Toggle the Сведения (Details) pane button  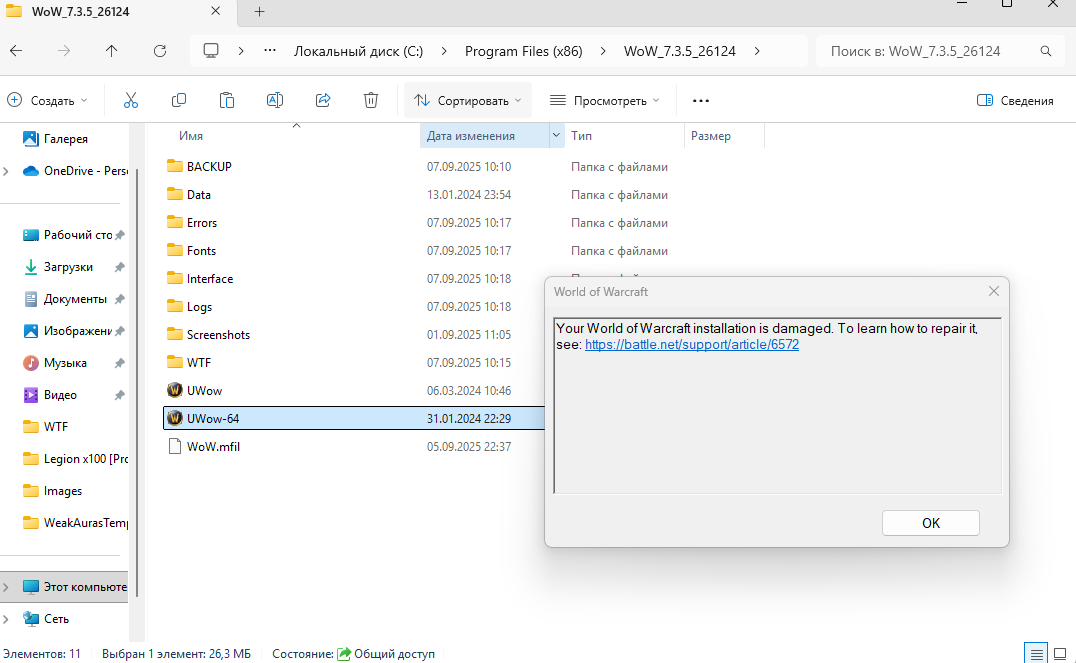tap(1015, 101)
